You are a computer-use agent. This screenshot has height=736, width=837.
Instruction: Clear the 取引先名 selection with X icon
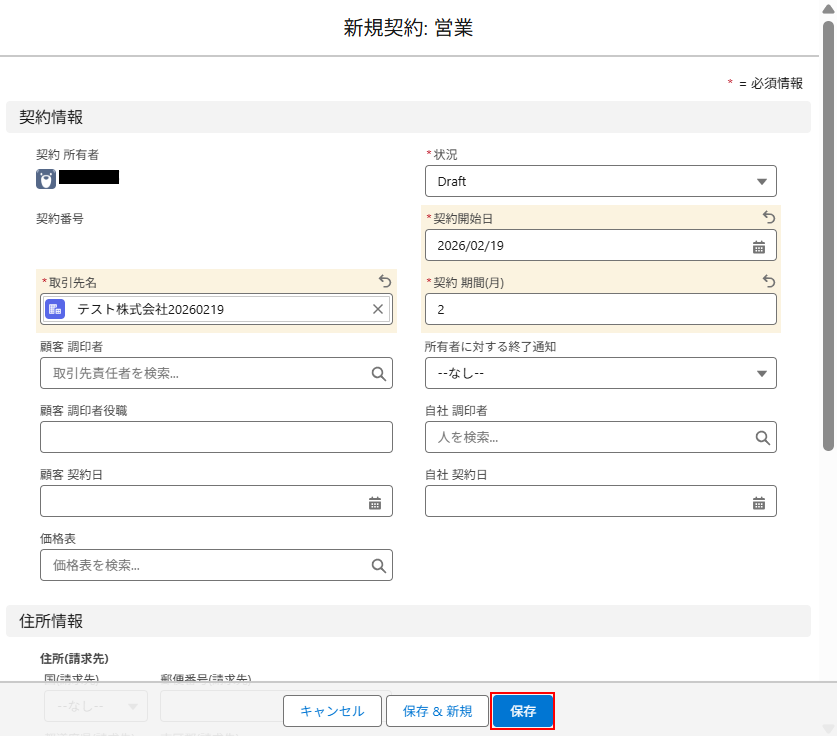tap(378, 309)
